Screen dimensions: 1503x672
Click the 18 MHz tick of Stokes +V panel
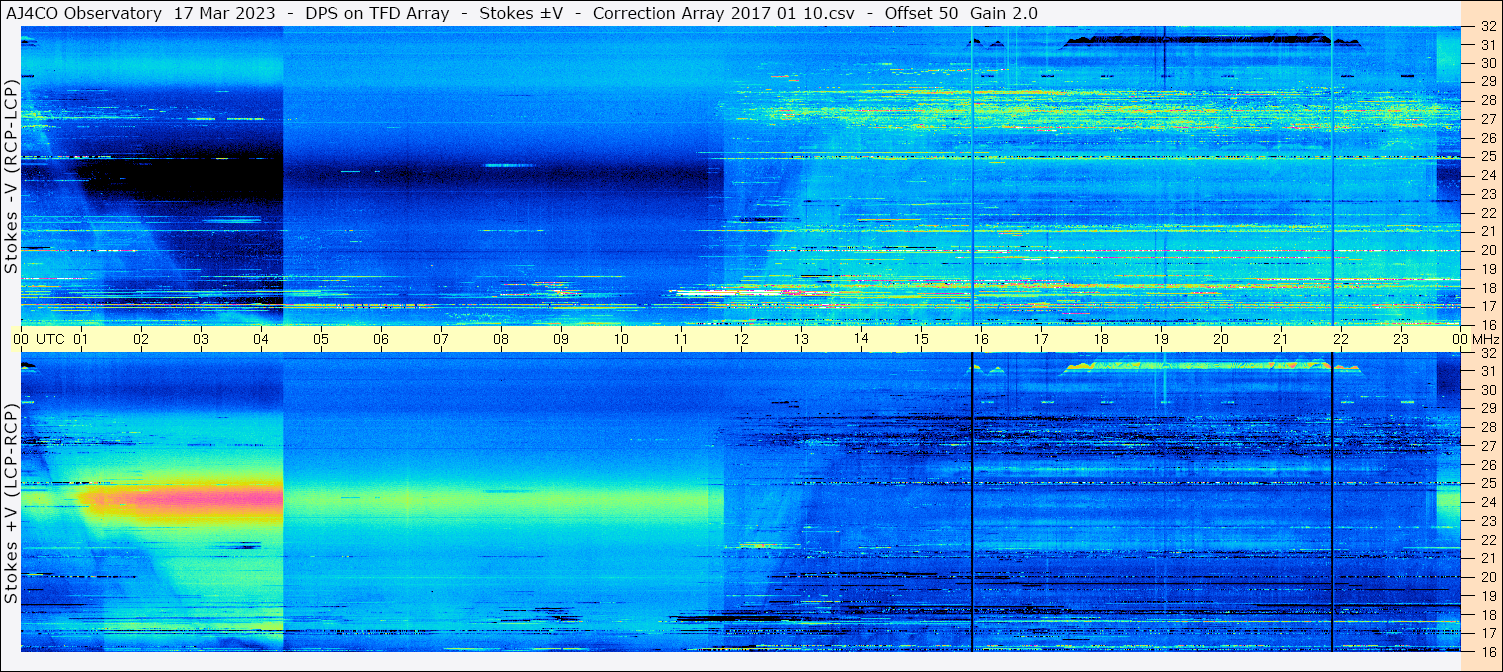1488,614
